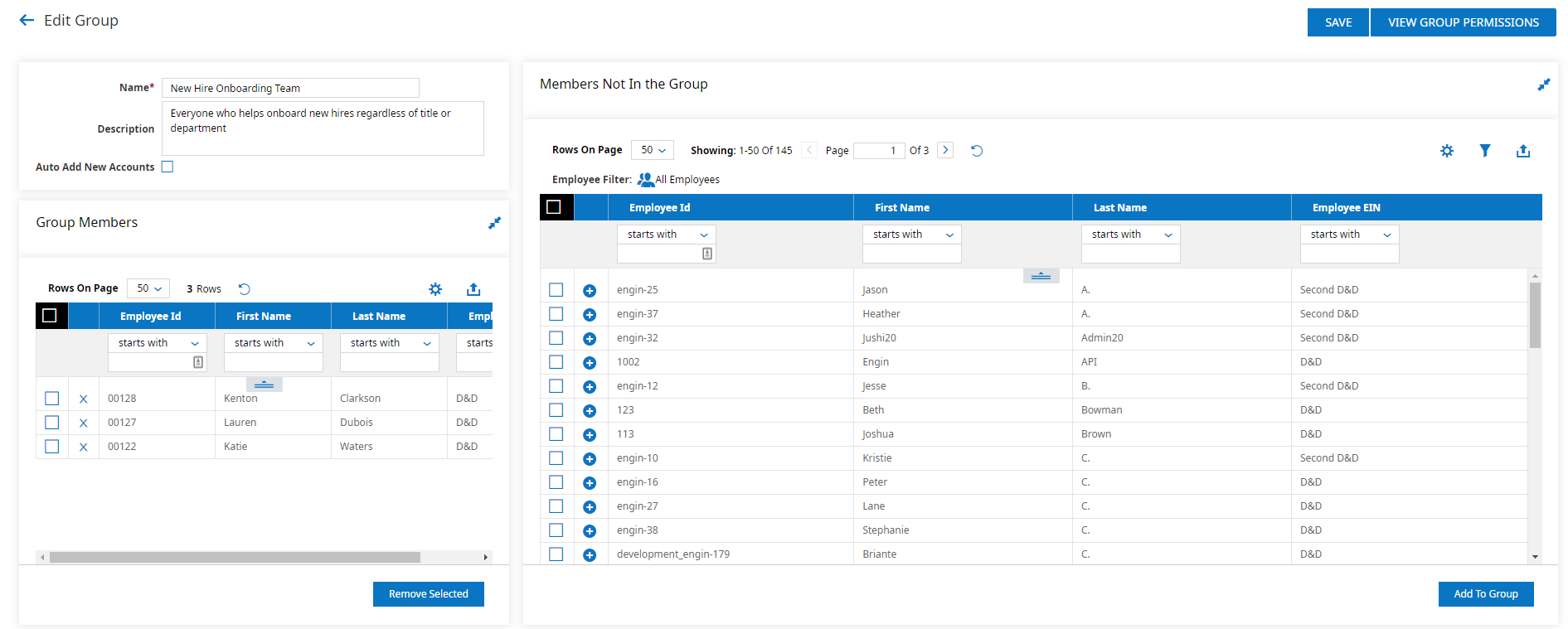Open VIEW GROUP PERMISSIONS
The width and height of the screenshot is (1568, 629).
pyautogui.click(x=1464, y=22)
